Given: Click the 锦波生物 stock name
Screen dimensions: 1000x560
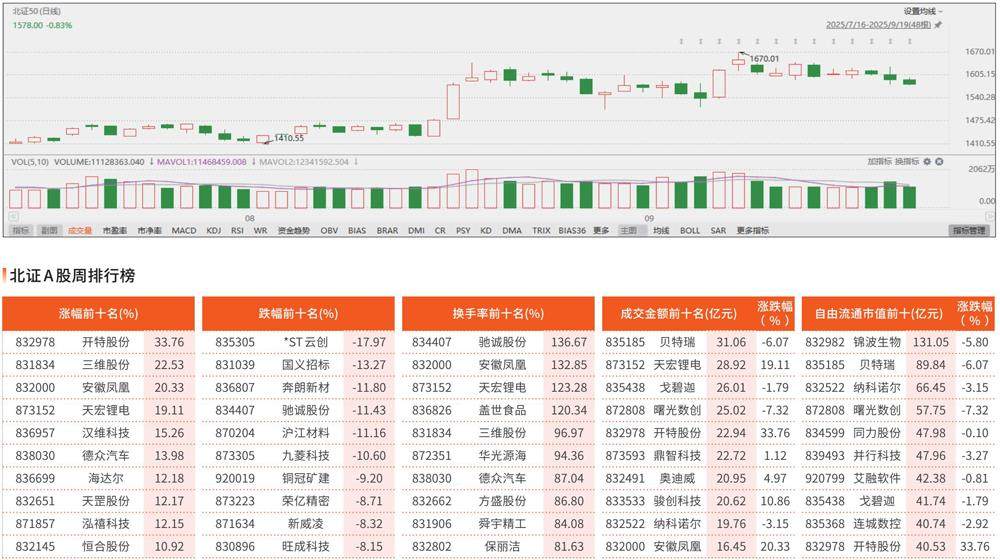Looking at the screenshot, I should 877,342.
